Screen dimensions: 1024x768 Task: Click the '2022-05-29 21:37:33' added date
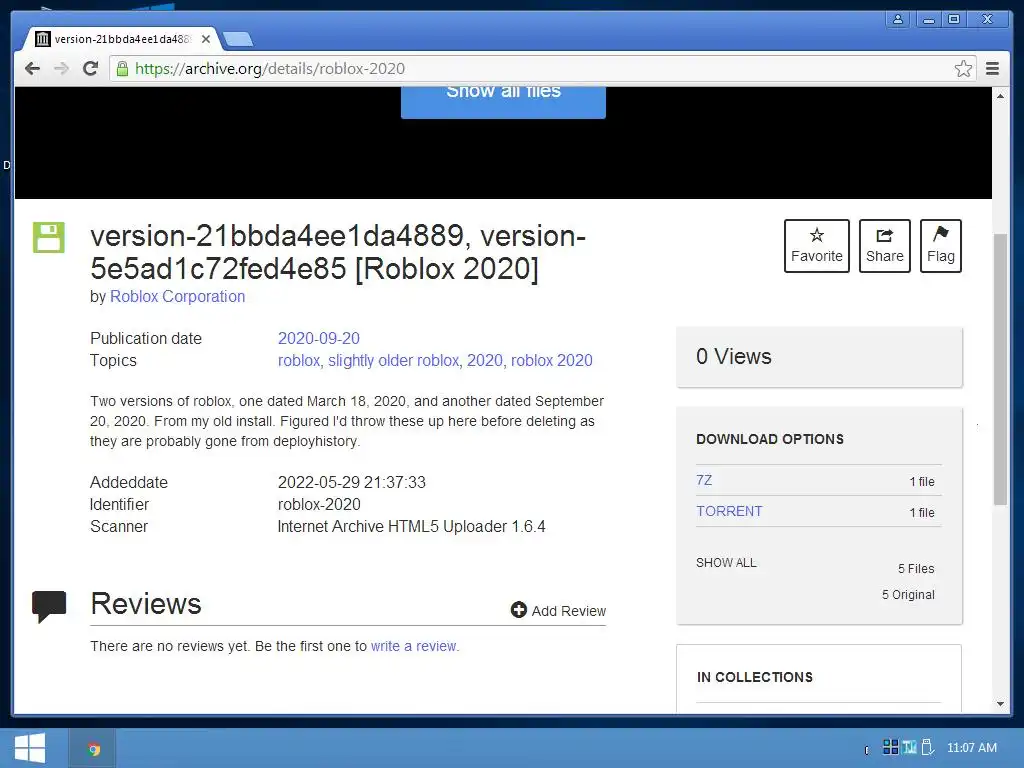[351, 482]
